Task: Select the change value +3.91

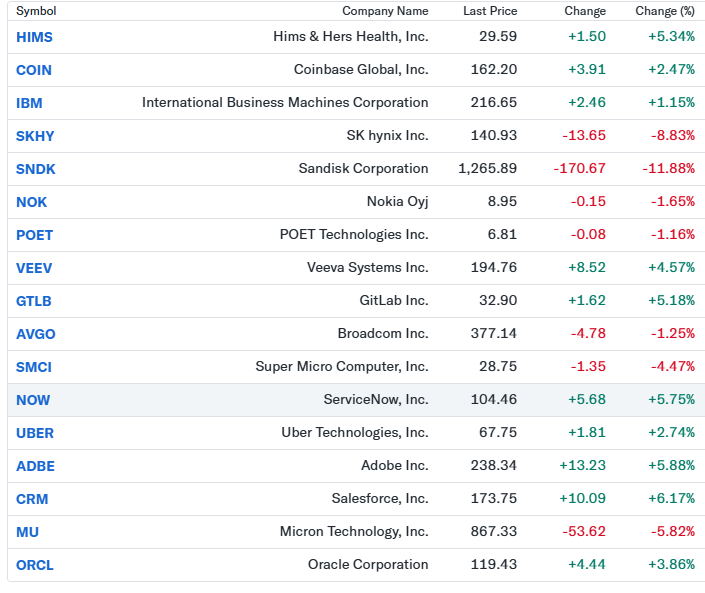Action: tap(587, 69)
